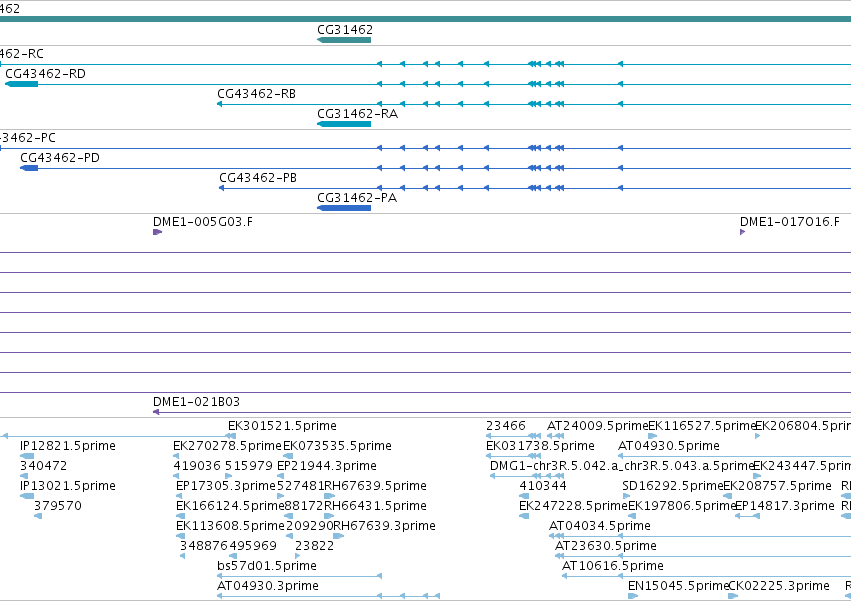The width and height of the screenshot is (851, 601).
Task: Click the AT24009.5prime EST label
Action: (x=598, y=426)
